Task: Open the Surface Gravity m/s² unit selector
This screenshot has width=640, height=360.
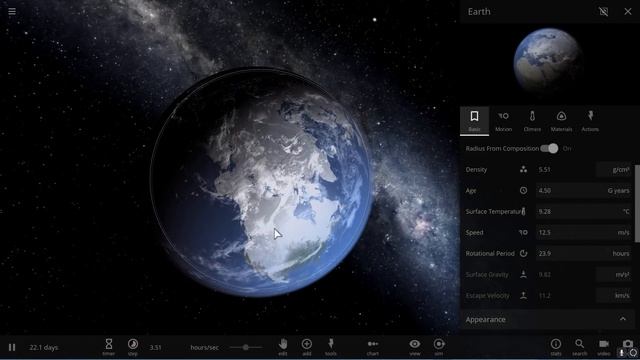Action: [x=614, y=274]
